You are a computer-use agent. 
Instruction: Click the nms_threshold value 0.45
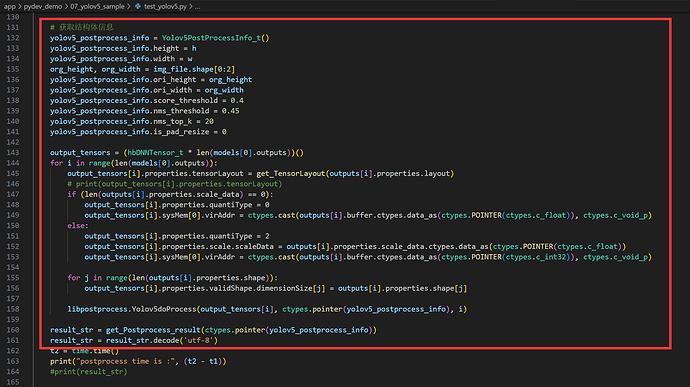tap(230, 111)
